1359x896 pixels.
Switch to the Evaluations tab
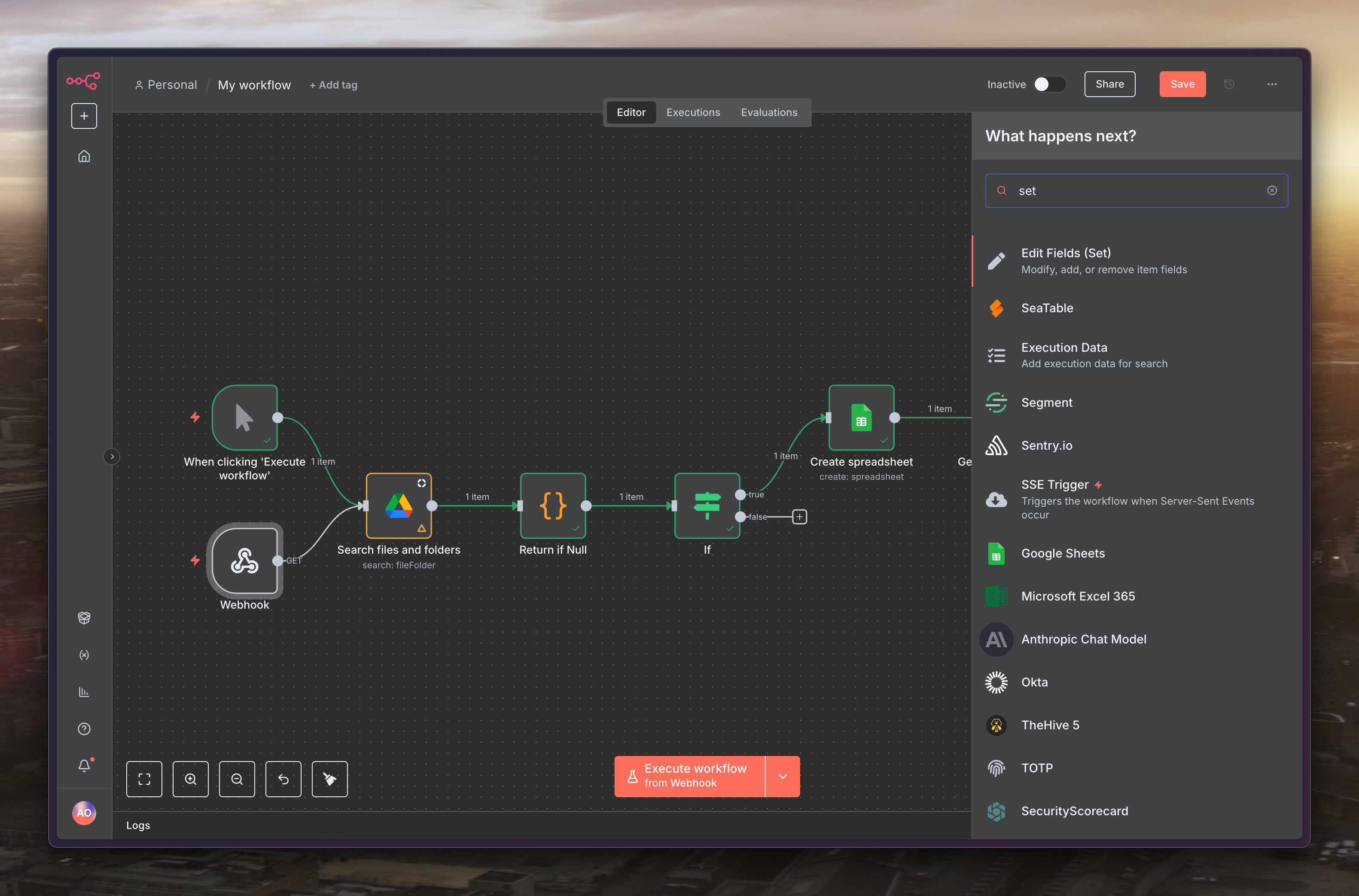[769, 113]
